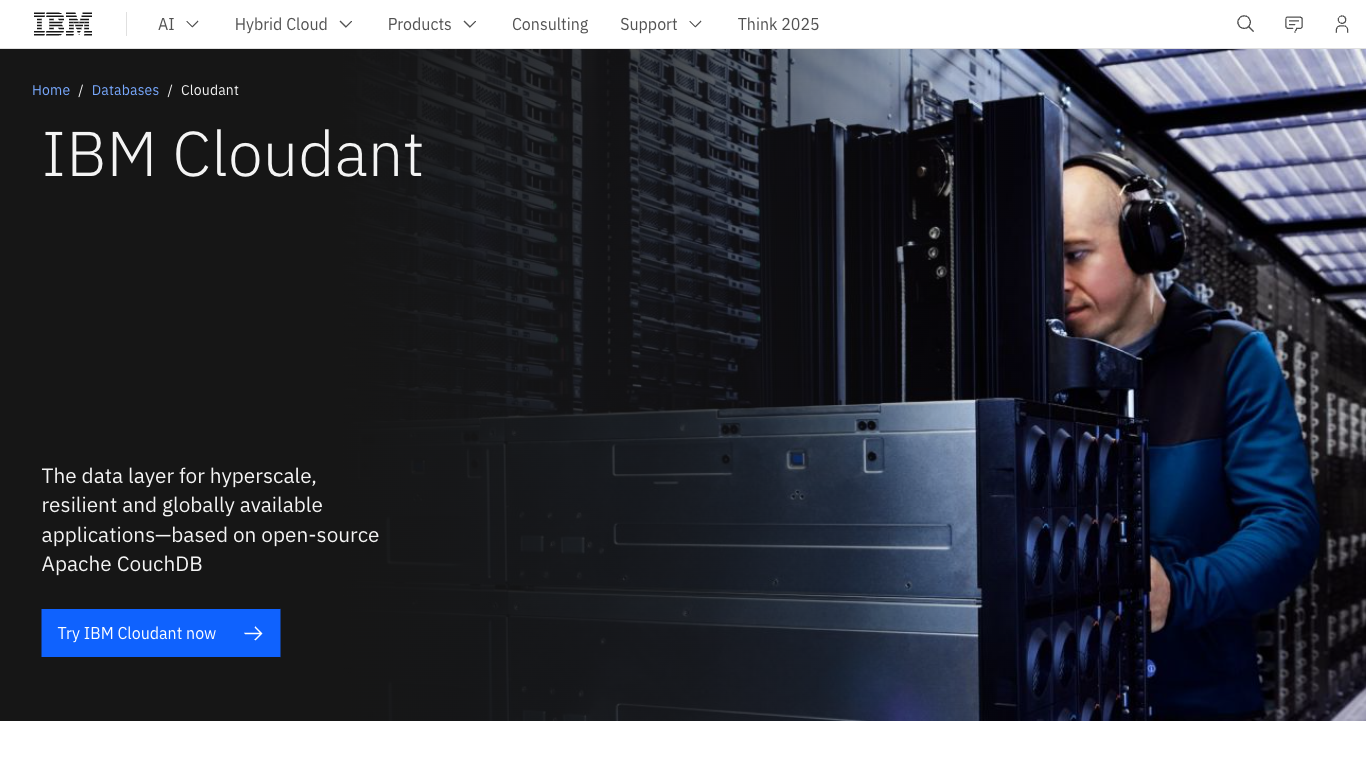Screen dimensions: 1366x768
Task: Open the Support navigation menu
Action: [x=661, y=24]
